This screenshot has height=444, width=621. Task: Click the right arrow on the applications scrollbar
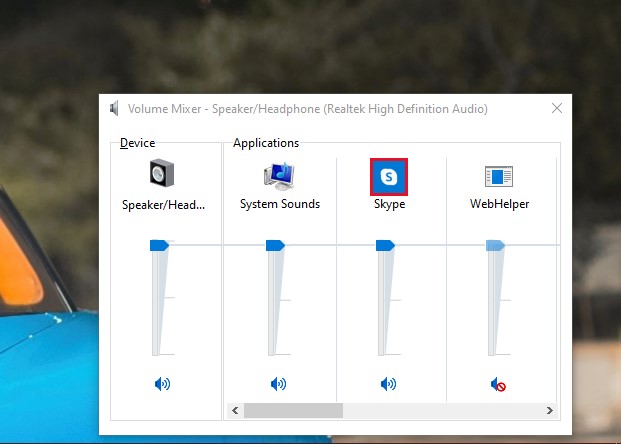click(550, 410)
